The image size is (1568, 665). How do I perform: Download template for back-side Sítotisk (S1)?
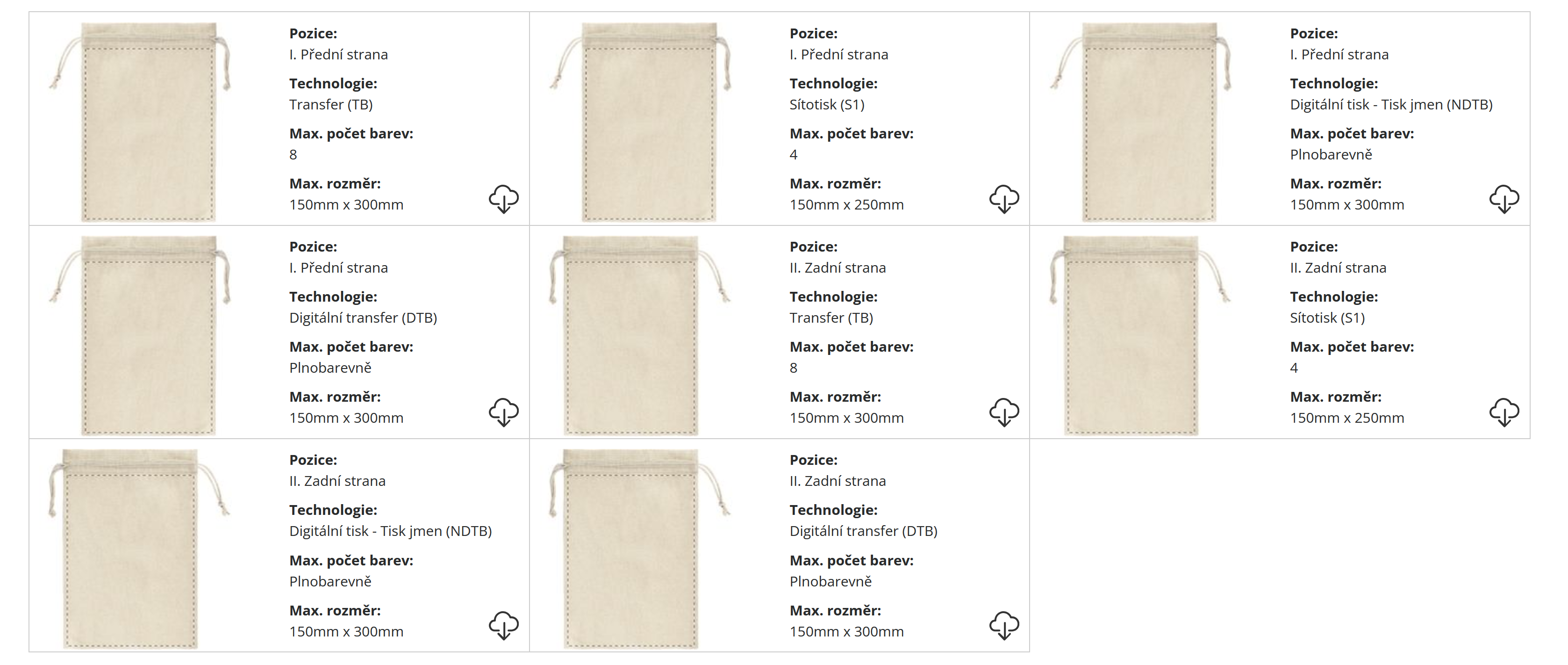[1504, 412]
